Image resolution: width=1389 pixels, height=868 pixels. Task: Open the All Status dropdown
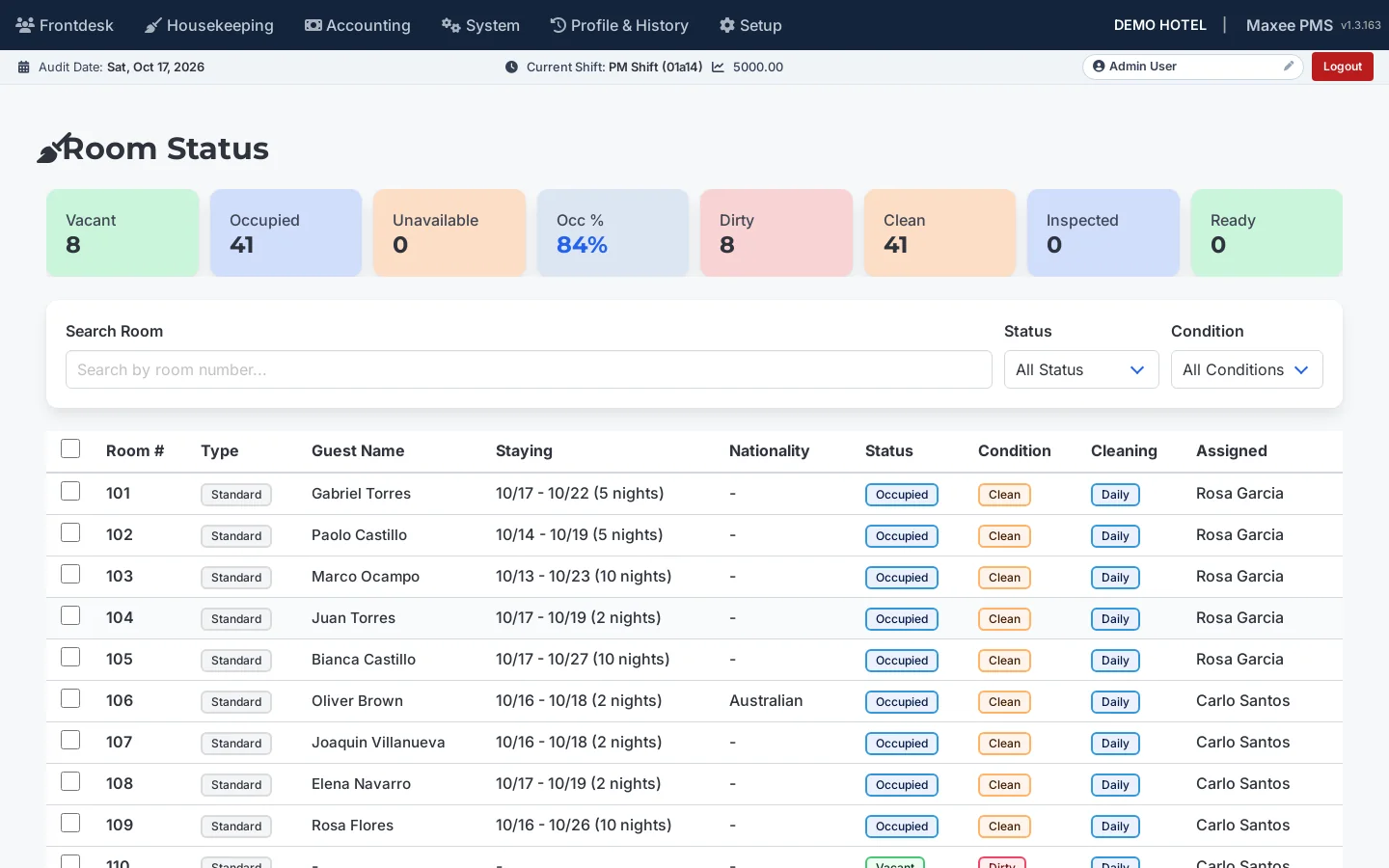pyautogui.click(x=1081, y=369)
